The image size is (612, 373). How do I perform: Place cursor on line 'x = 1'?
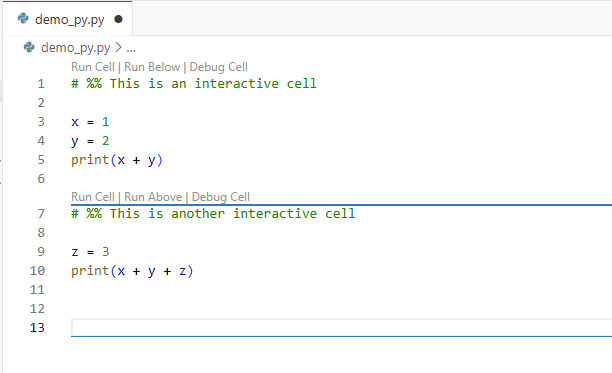click(x=90, y=122)
